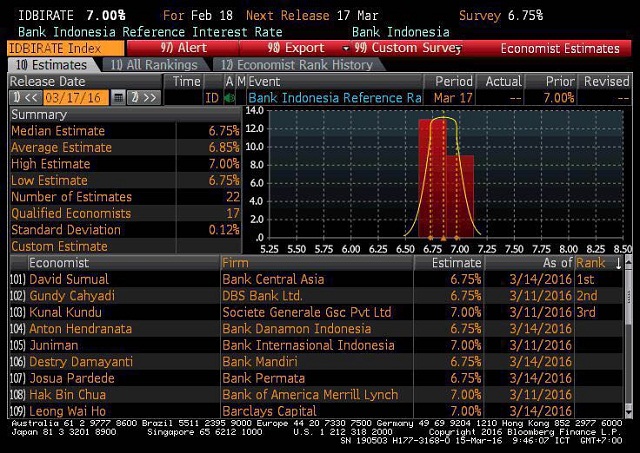This screenshot has width=640, height=453.
Task: Click the Rank column sort arrow
Action: pyautogui.click(x=618, y=263)
